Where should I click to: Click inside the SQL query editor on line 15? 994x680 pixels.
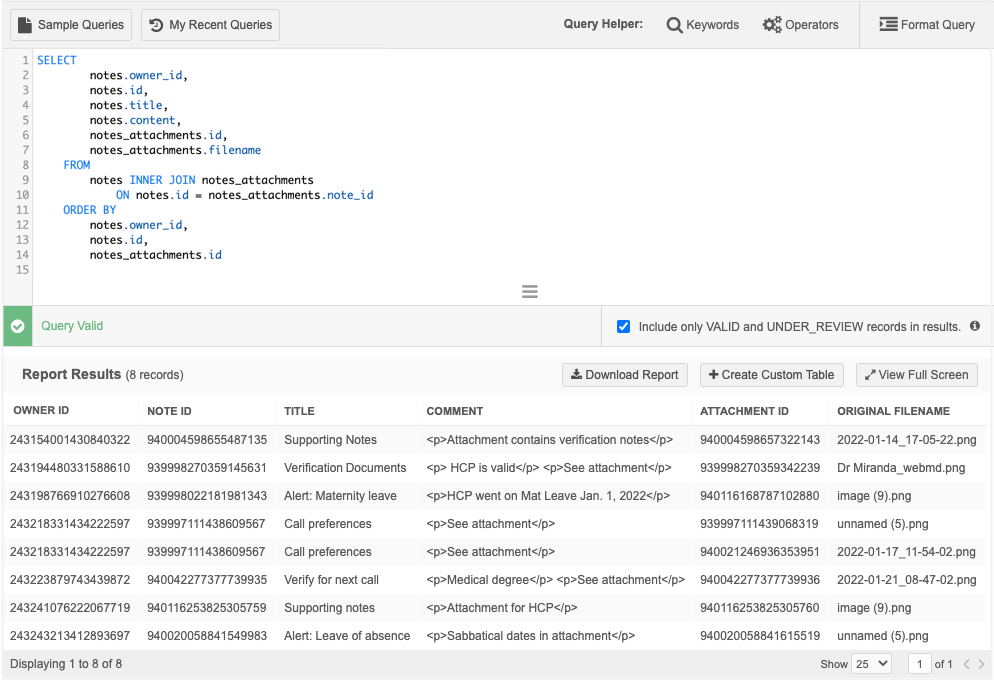[300, 270]
